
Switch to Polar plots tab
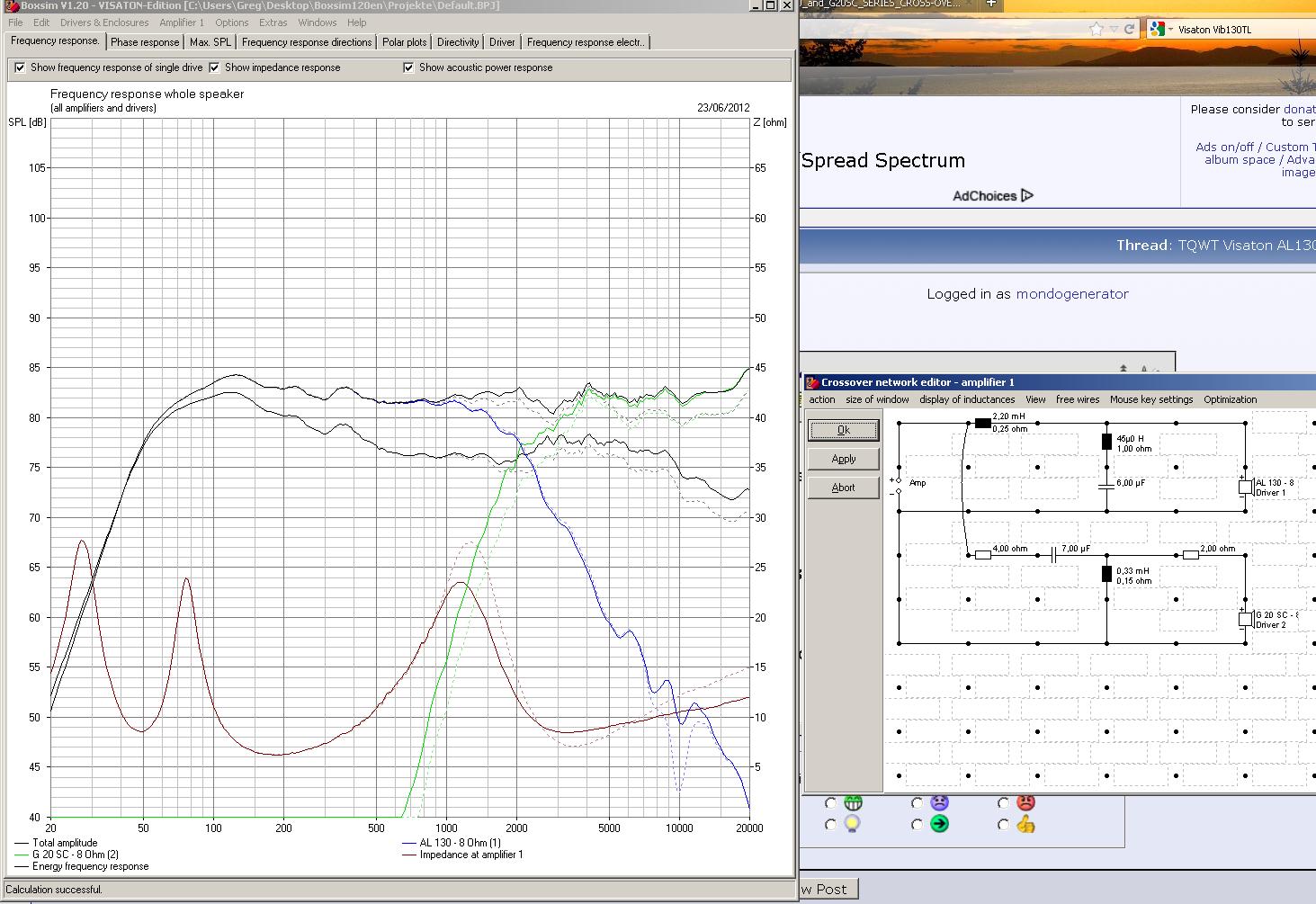pos(405,42)
